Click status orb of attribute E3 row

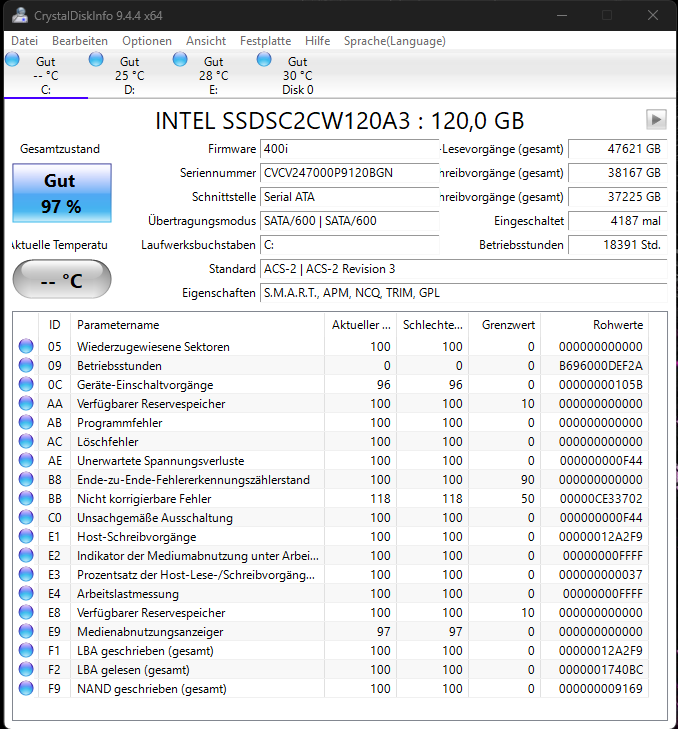[26, 575]
